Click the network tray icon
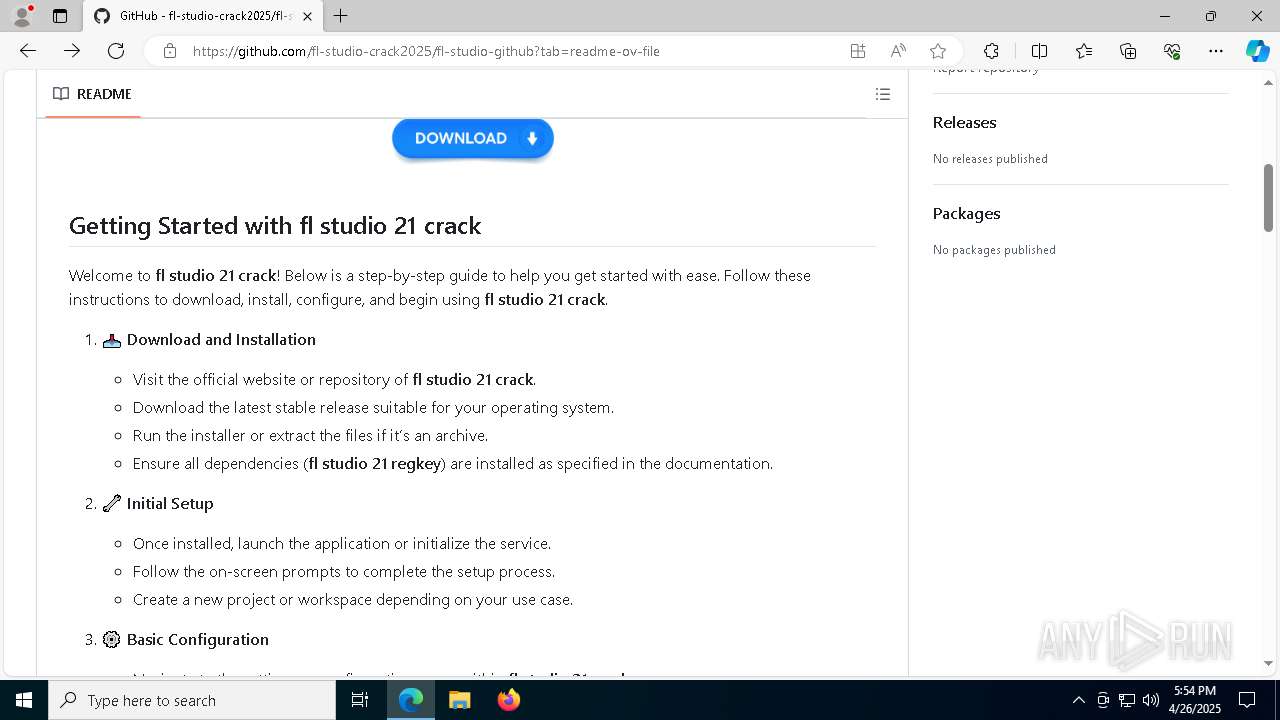Screen dimensions: 1280x720 1127,700
